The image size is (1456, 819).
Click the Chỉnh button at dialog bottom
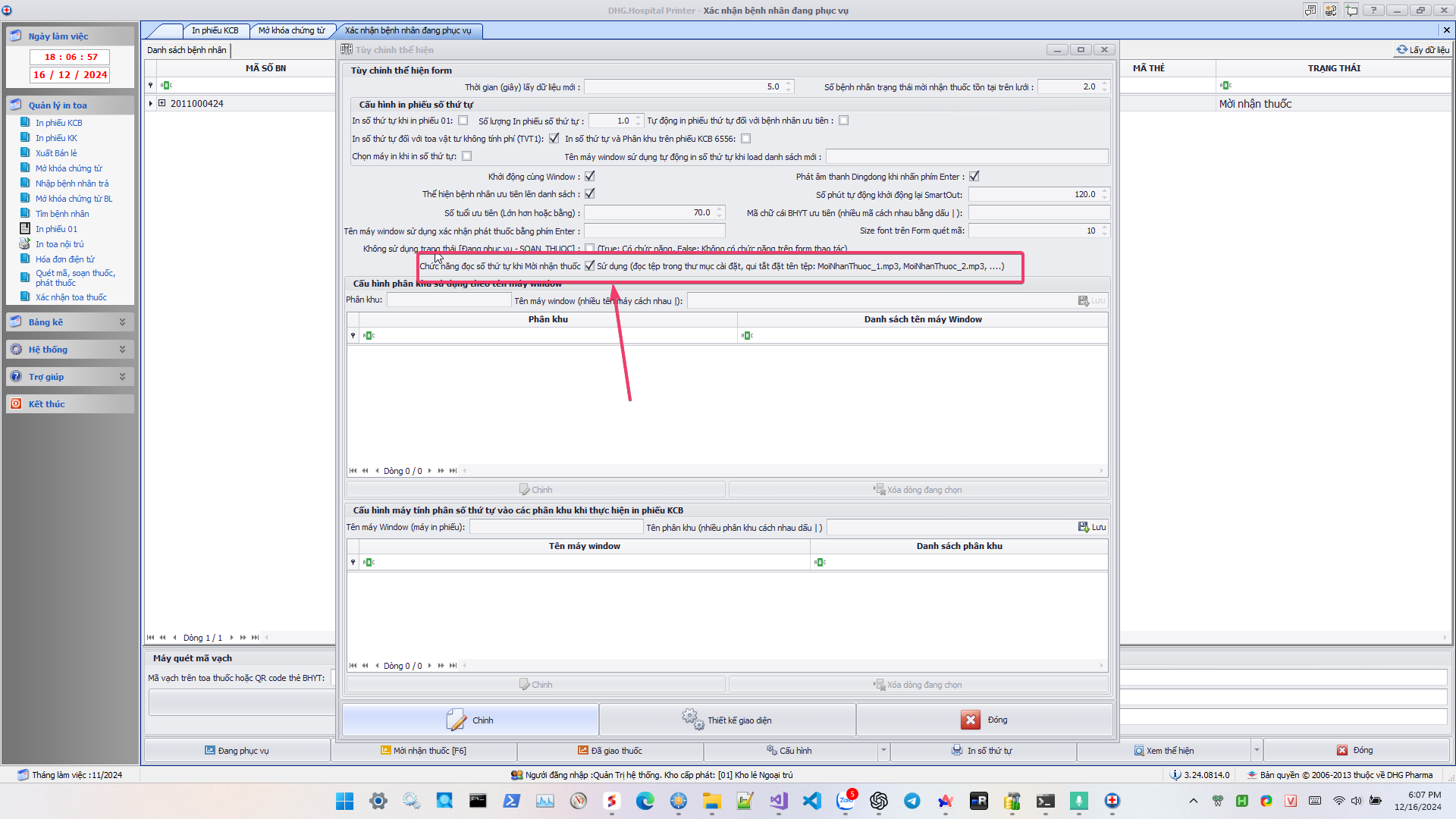tap(470, 720)
